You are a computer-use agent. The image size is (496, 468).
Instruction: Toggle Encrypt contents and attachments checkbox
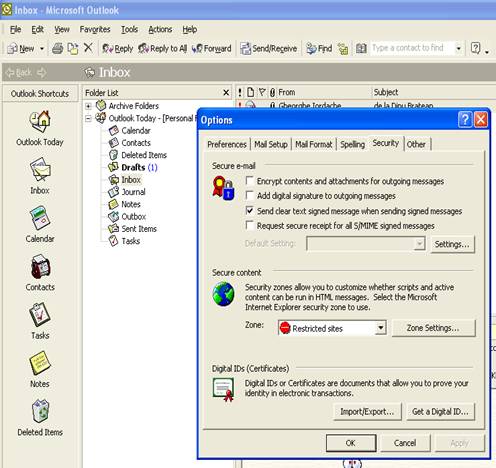coord(249,181)
